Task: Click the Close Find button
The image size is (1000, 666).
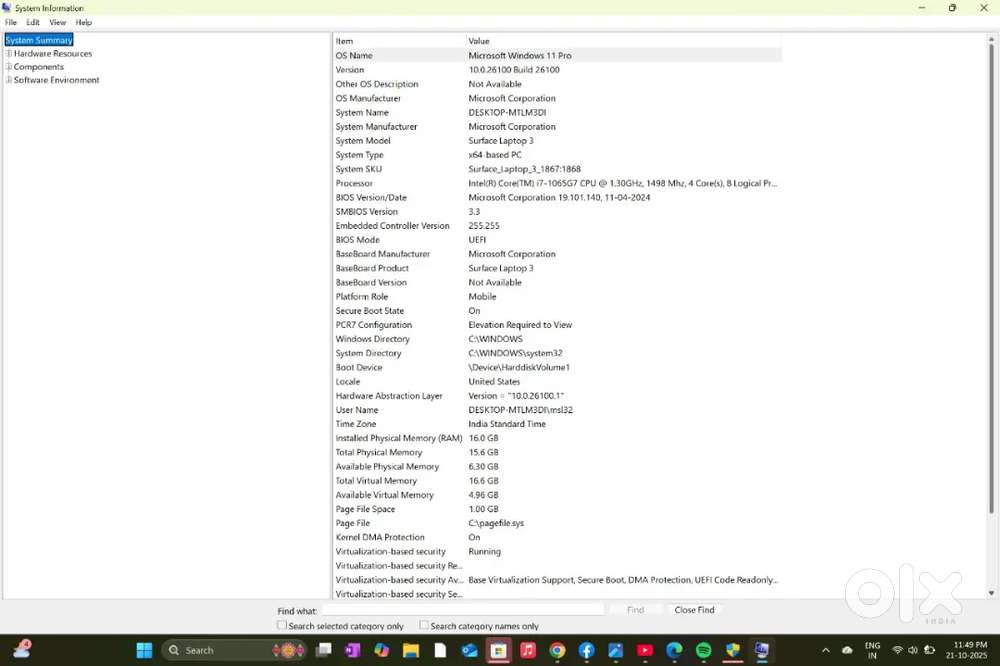Action: (x=694, y=610)
